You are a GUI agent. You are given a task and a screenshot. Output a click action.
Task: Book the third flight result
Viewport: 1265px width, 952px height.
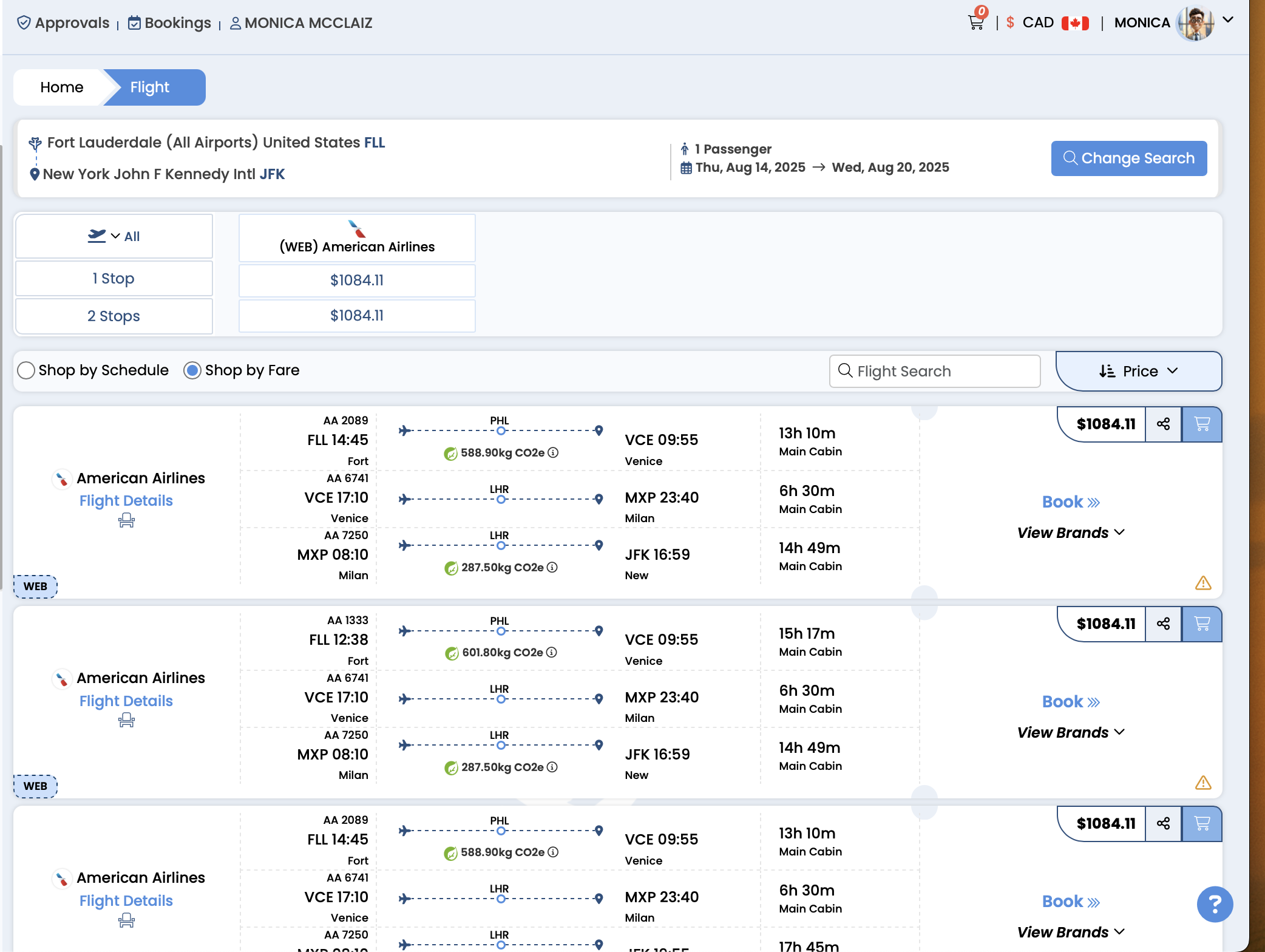click(x=1071, y=902)
